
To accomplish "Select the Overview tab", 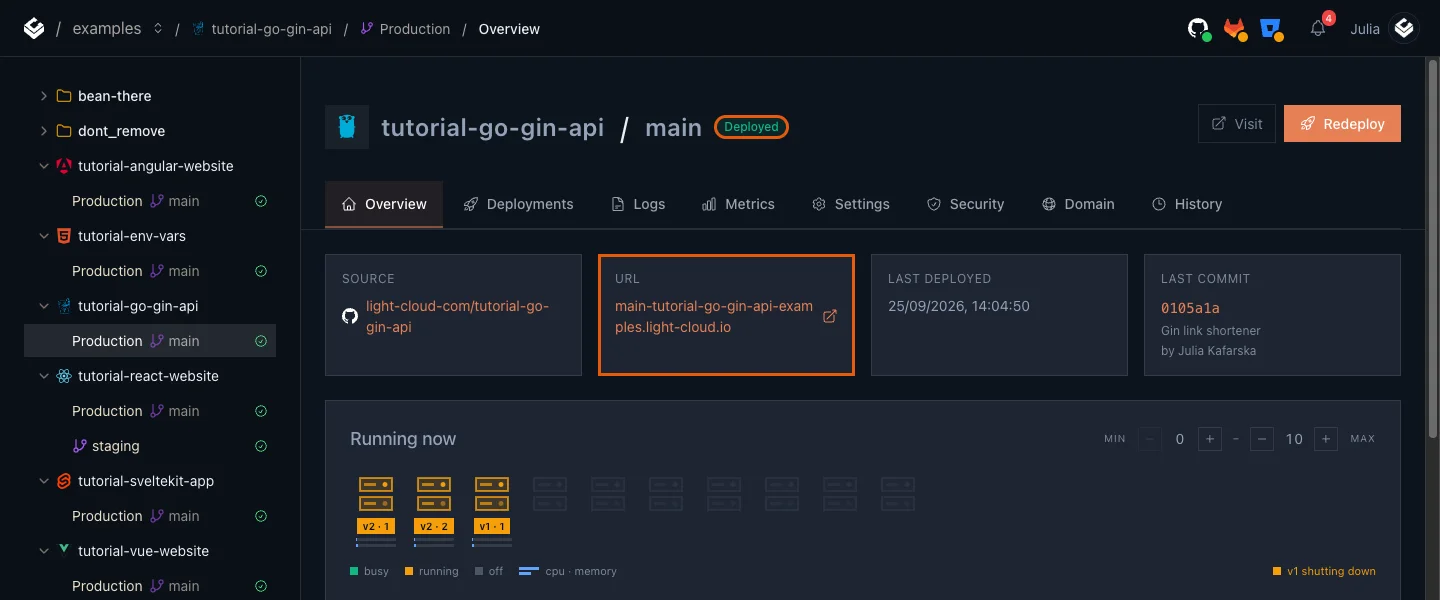I will 384,204.
